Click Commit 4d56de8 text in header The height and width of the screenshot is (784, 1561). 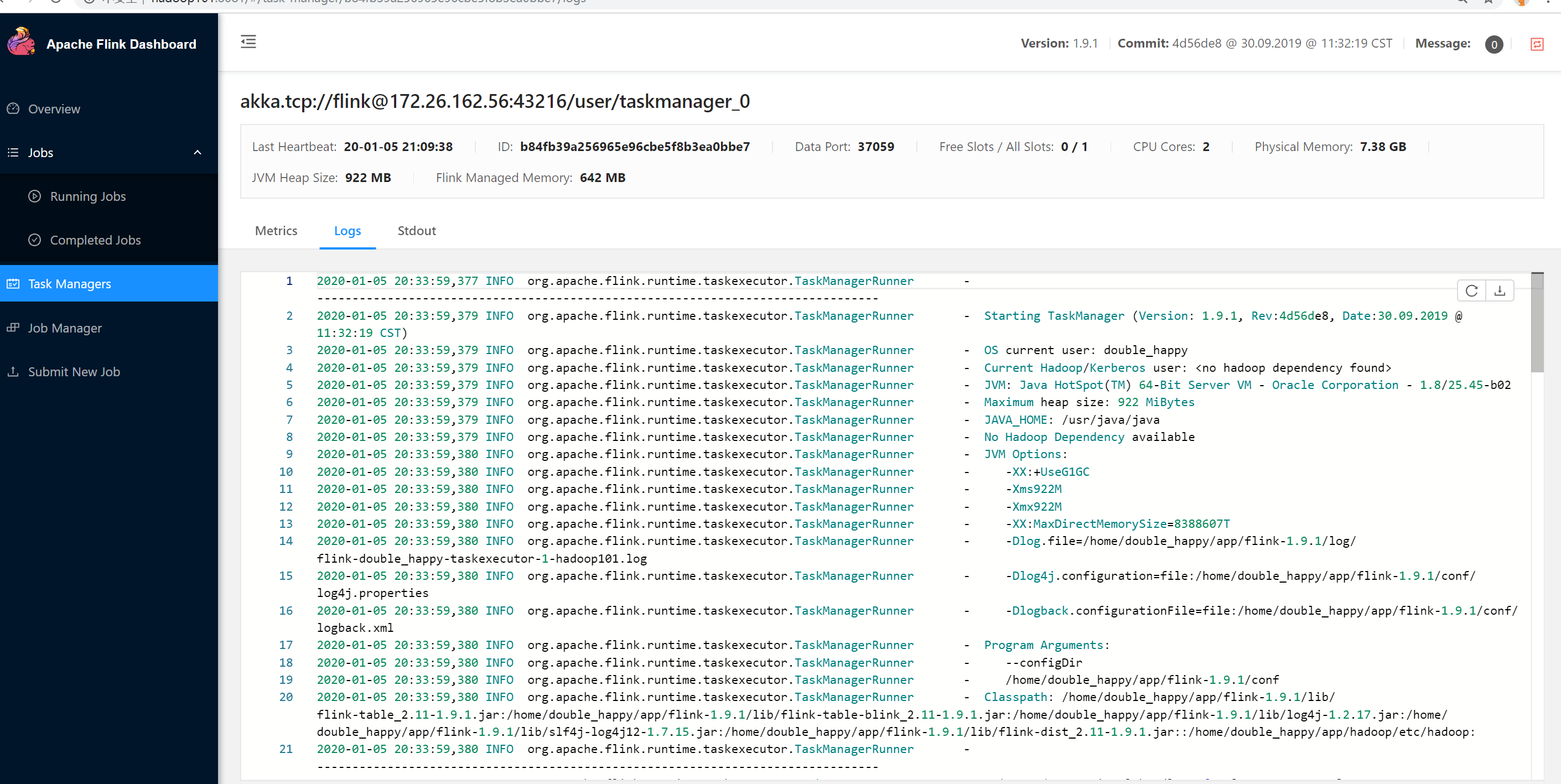pyautogui.click(x=1254, y=44)
